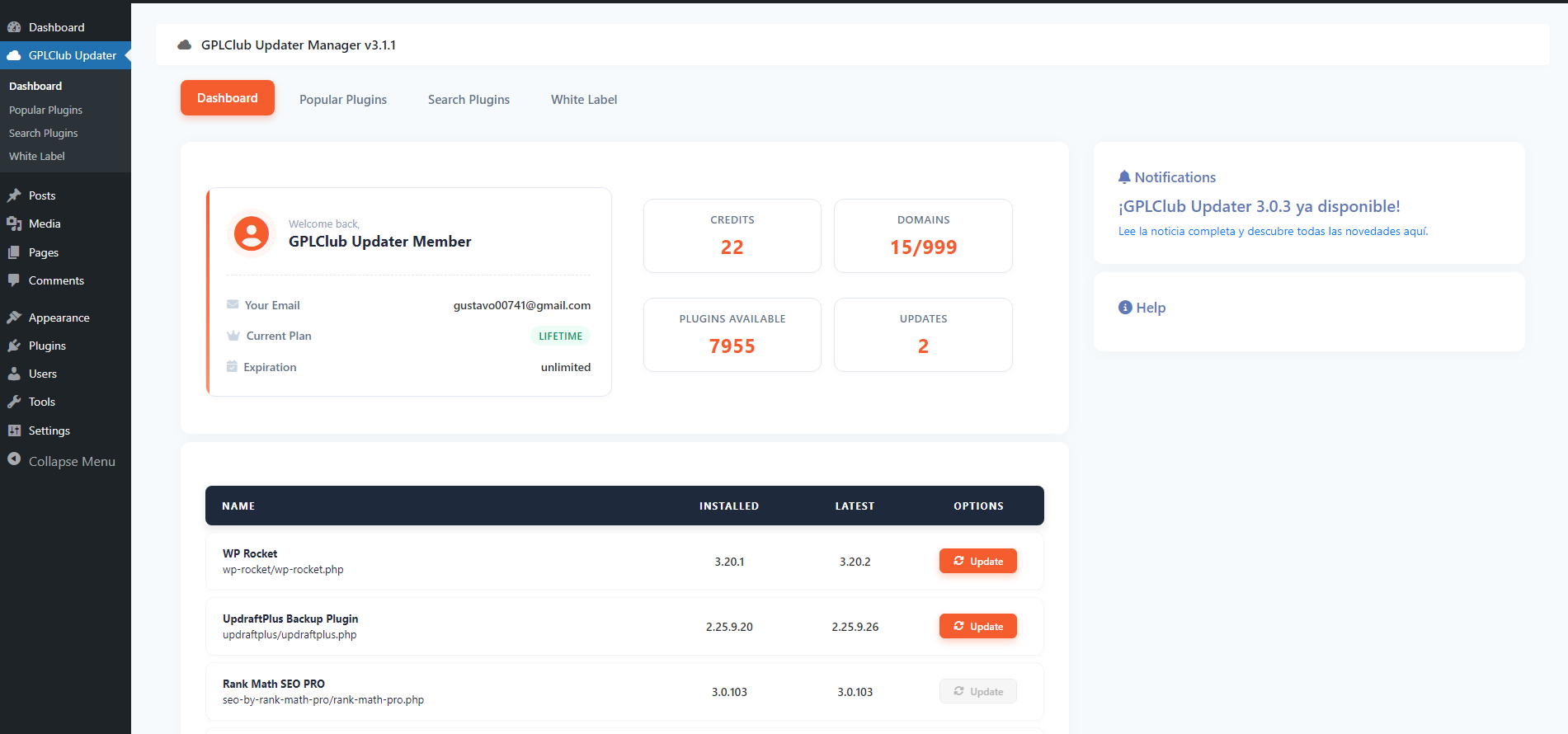
Task: Click the disabled Update button for Rank Math SEO PRO
Action: click(x=978, y=691)
